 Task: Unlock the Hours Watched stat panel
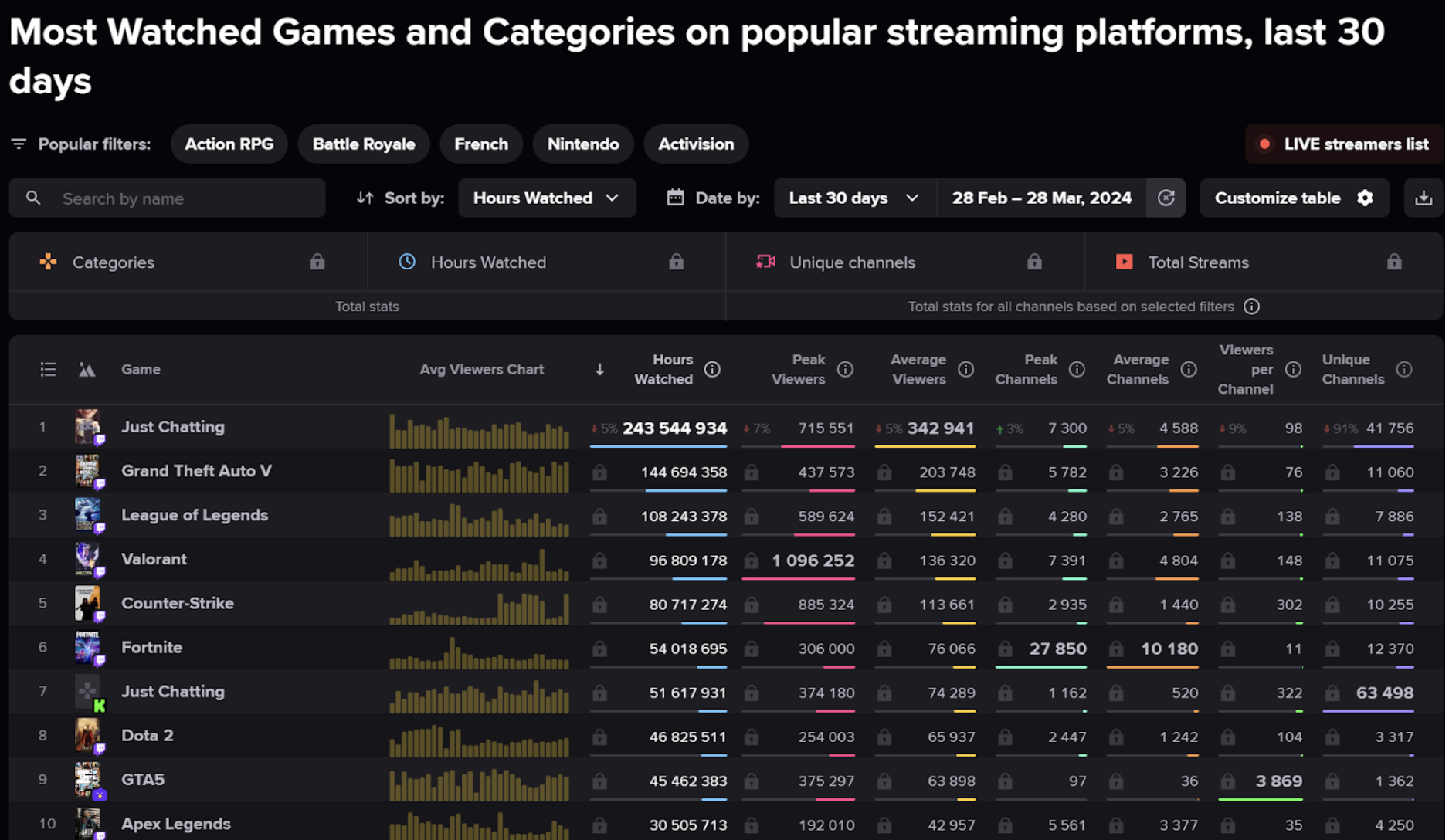[x=676, y=262]
